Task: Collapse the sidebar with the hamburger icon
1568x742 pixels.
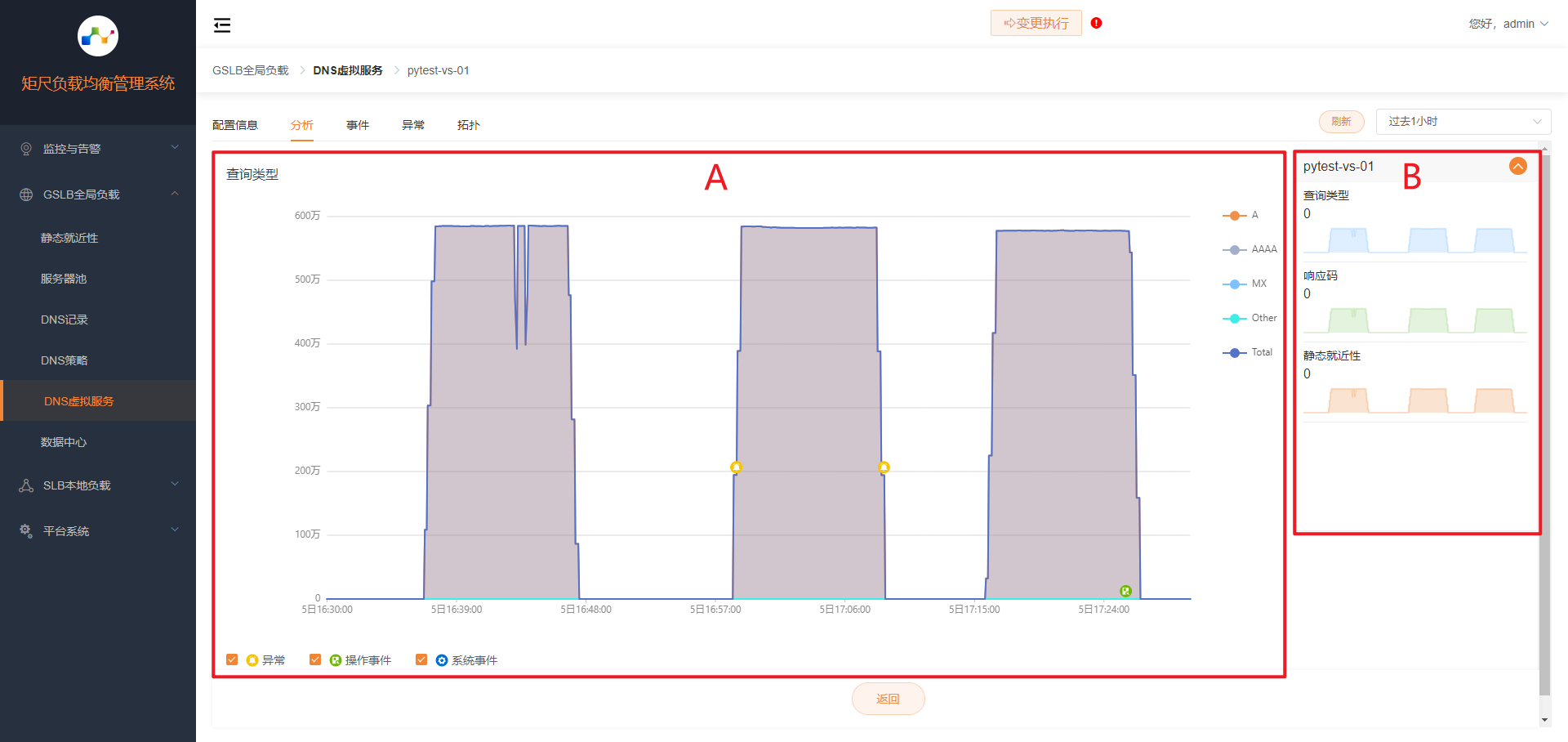Action: click(222, 25)
